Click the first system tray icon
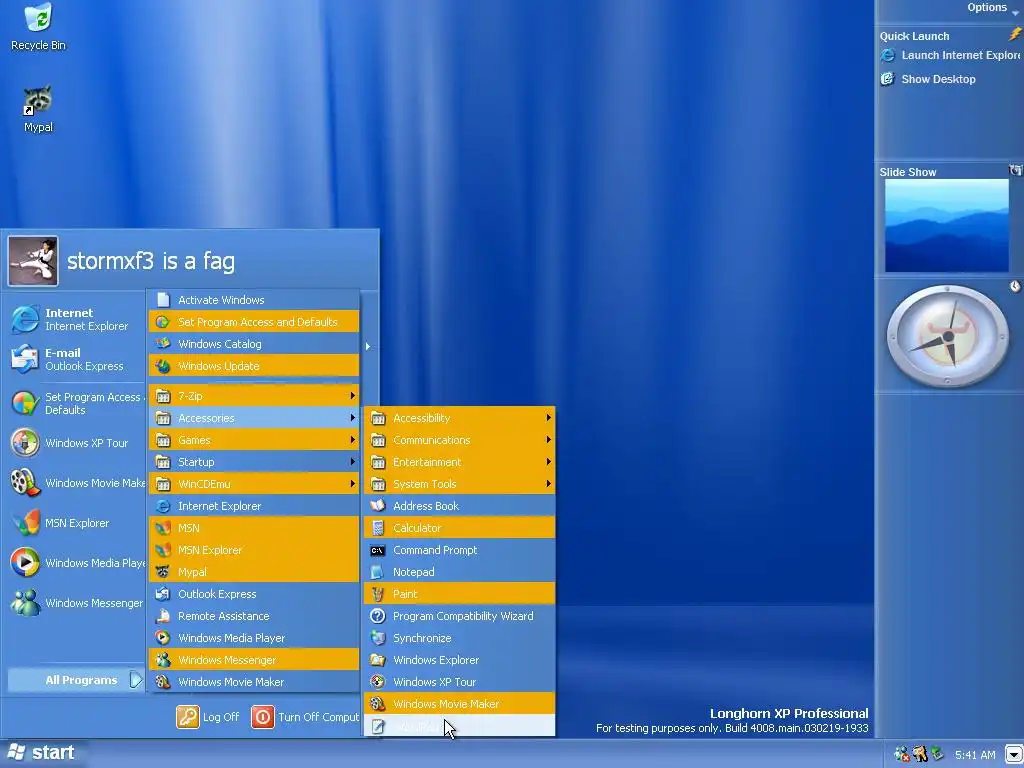Screen dimensions: 1024x768 click(x=901, y=754)
